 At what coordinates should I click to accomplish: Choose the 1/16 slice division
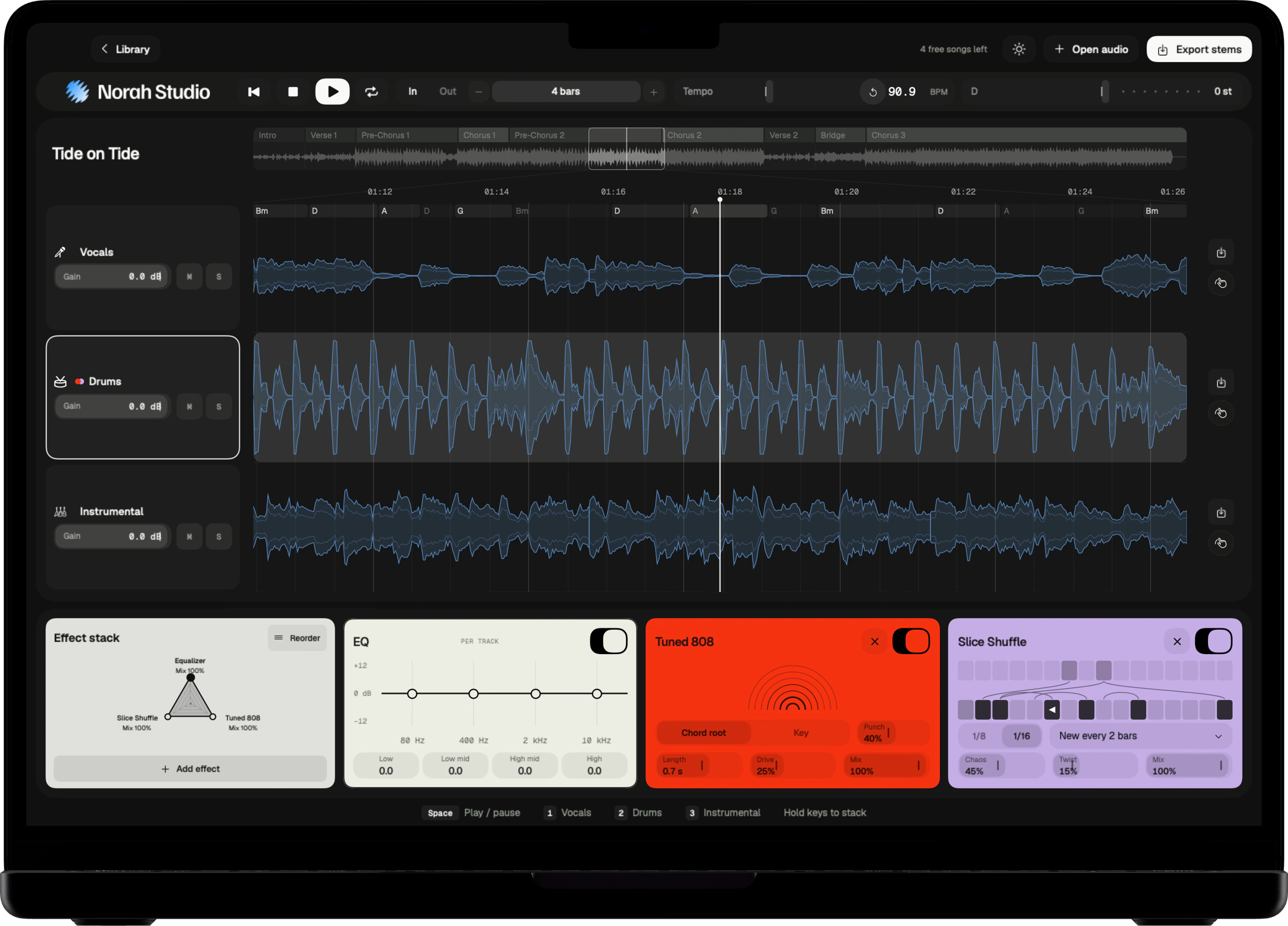coord(1021,736)
